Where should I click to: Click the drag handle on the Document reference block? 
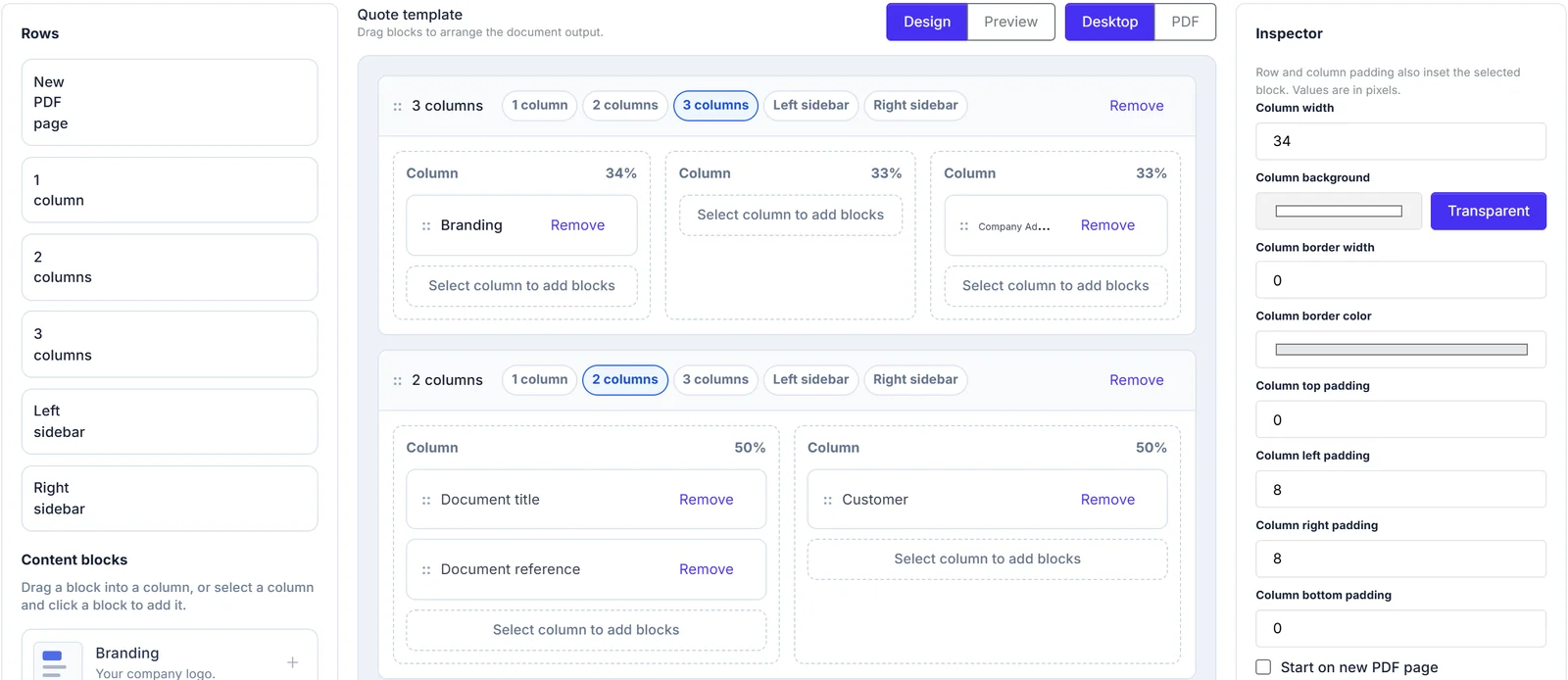pyautogui.click(x=426, y=569)
